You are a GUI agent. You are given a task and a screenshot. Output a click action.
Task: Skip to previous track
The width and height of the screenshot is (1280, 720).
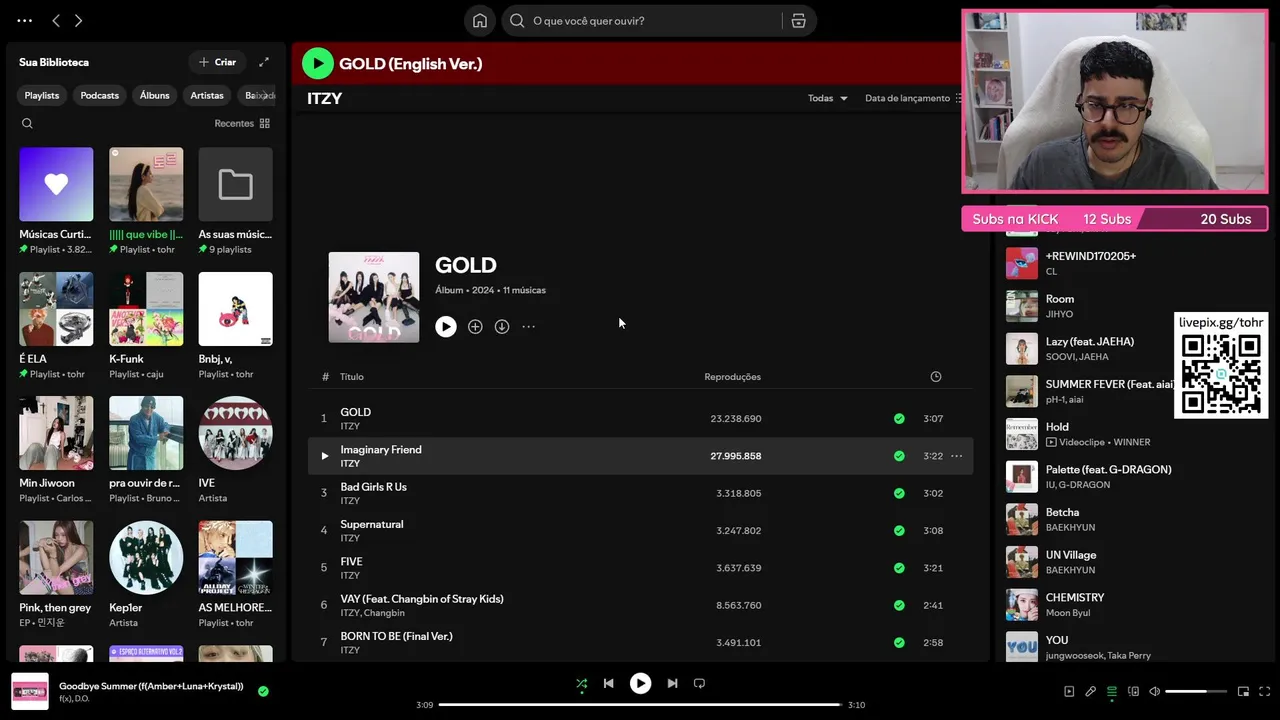click(608, 684)
